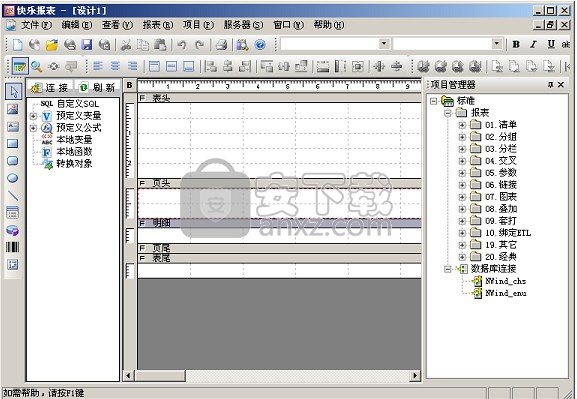The image size is (577, 399).
Task: Pin the 项目管理器 panel
Action: pyautogui.click(x=550, y=85)
